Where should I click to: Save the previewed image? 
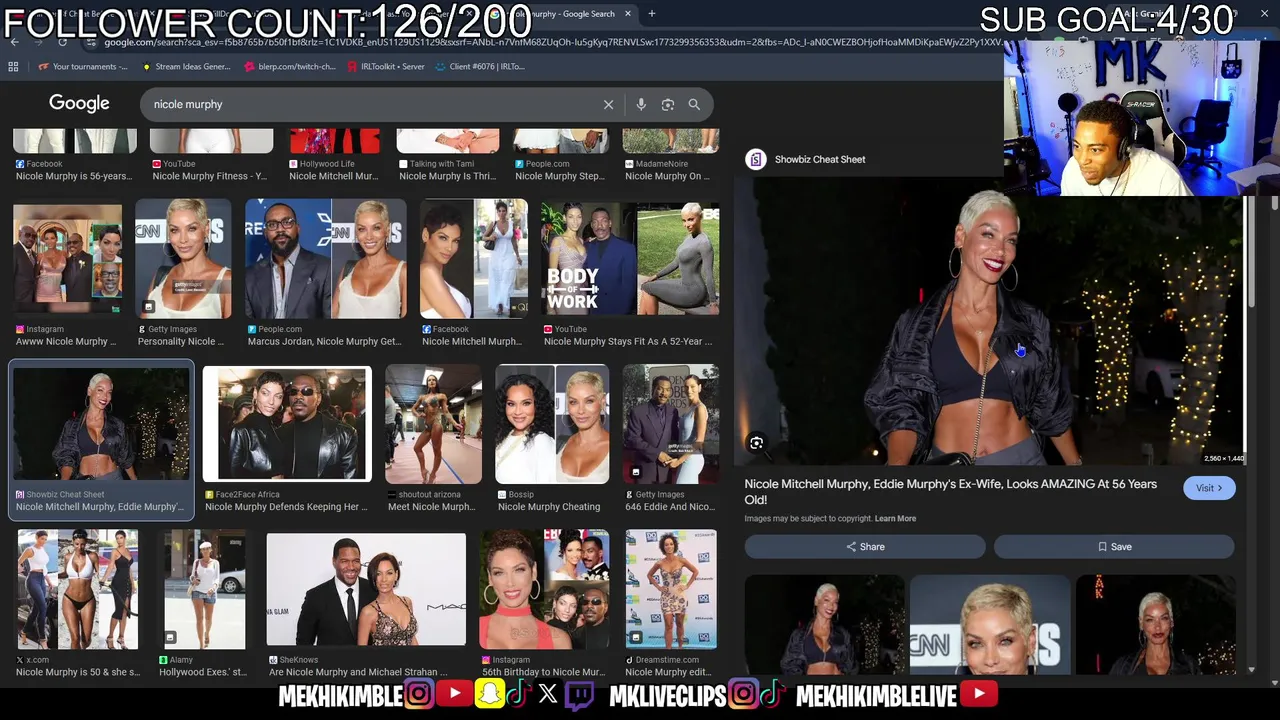tap(1114, 547)
